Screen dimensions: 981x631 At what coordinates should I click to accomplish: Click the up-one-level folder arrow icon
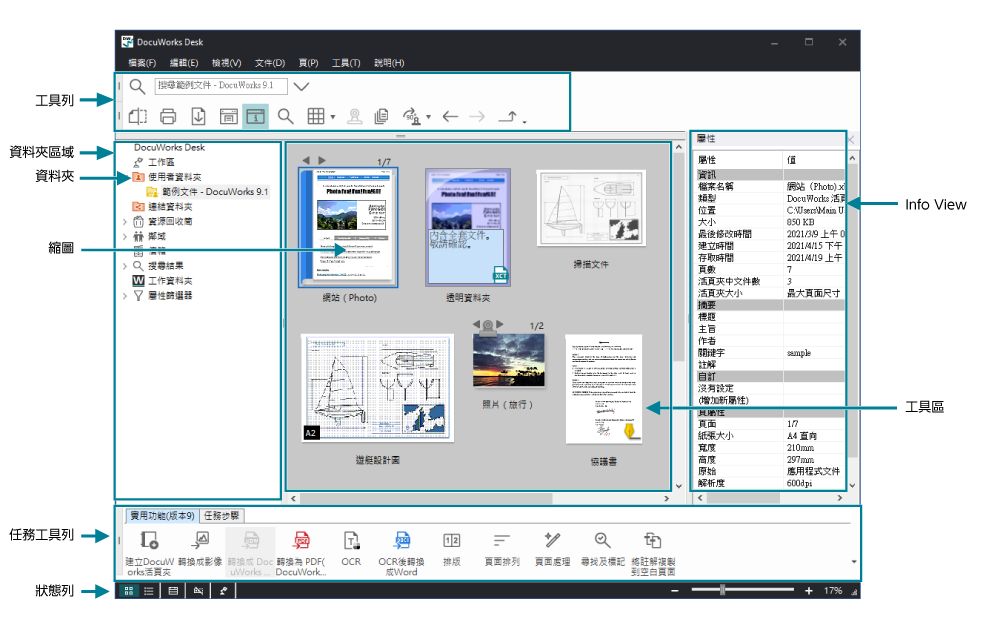(x=509, y=116)
